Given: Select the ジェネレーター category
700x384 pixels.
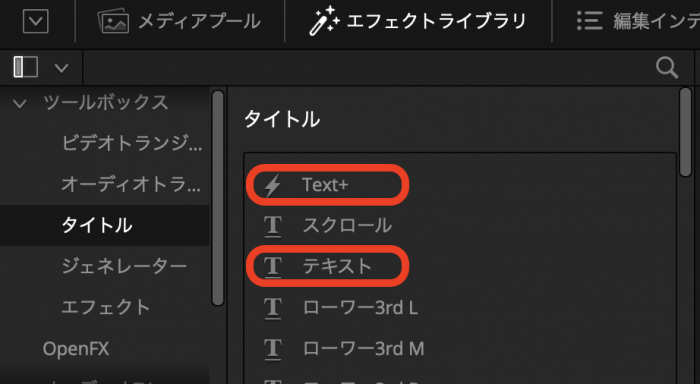Looking at the screenshot, I should 124,267.
